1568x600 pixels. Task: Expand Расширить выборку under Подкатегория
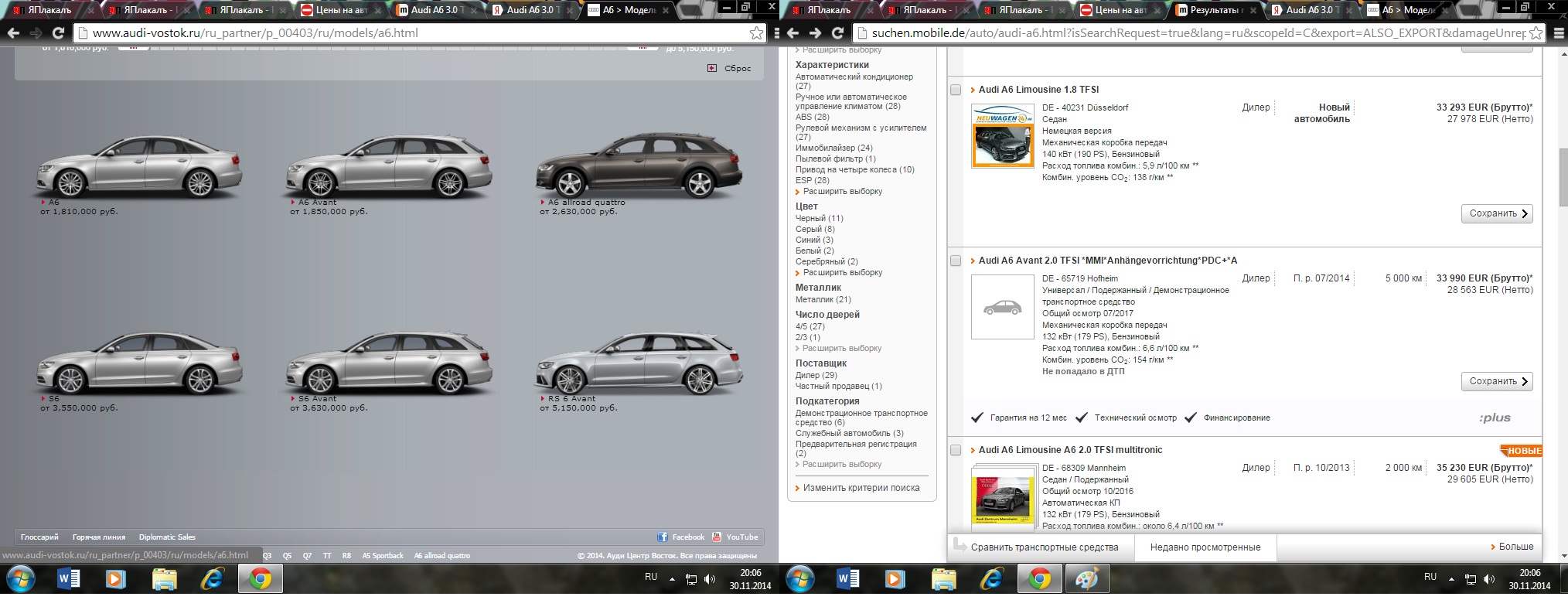pyautogui.click(x=842, y=464)
